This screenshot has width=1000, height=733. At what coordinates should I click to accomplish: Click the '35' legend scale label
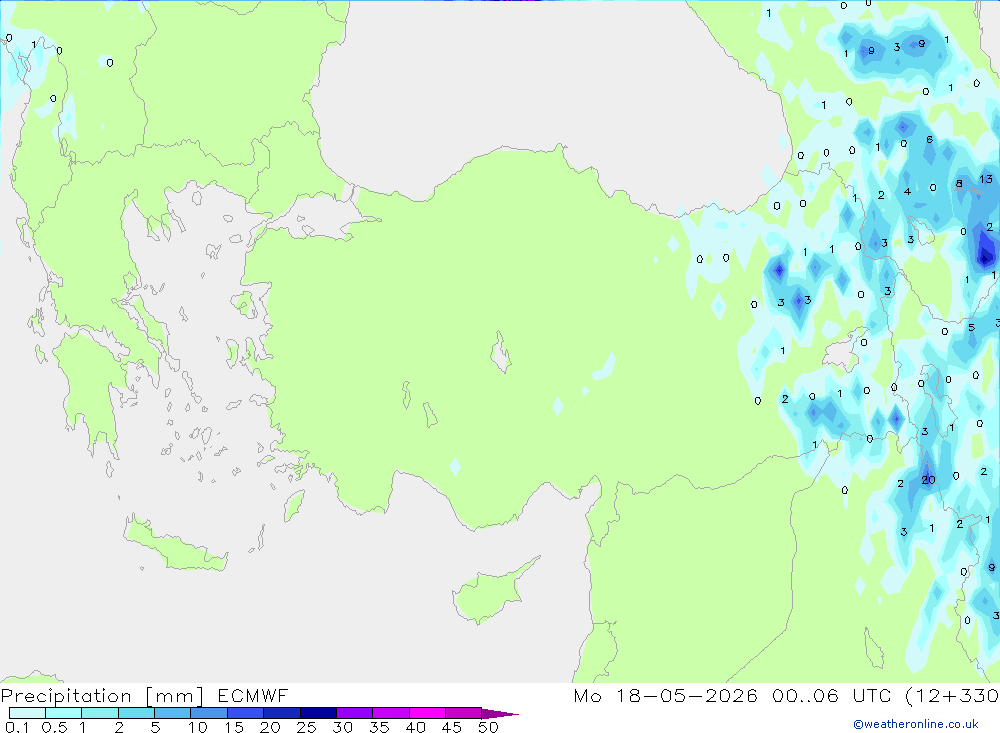[x=379, y=727]
